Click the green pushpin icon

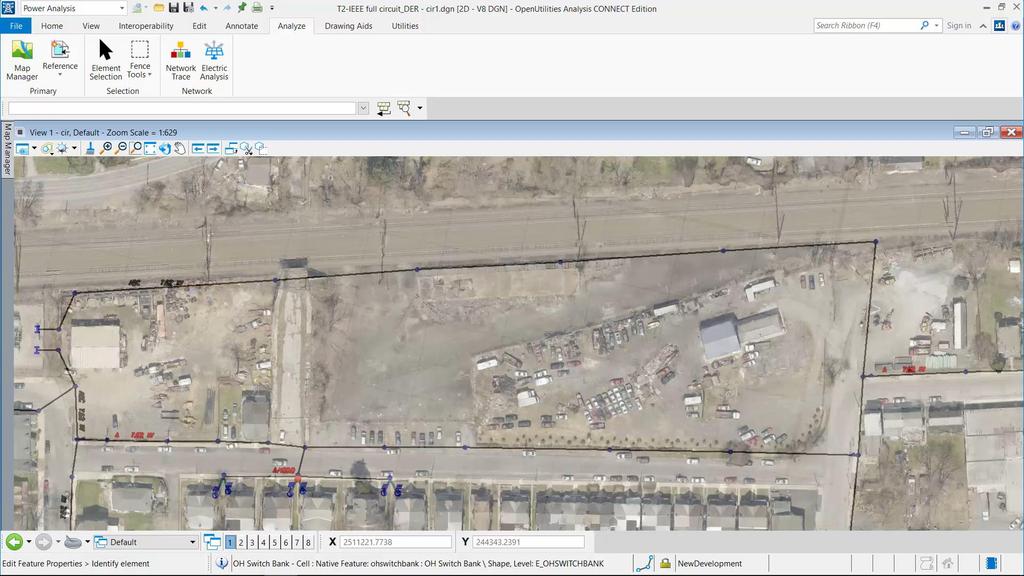(242, 8)
